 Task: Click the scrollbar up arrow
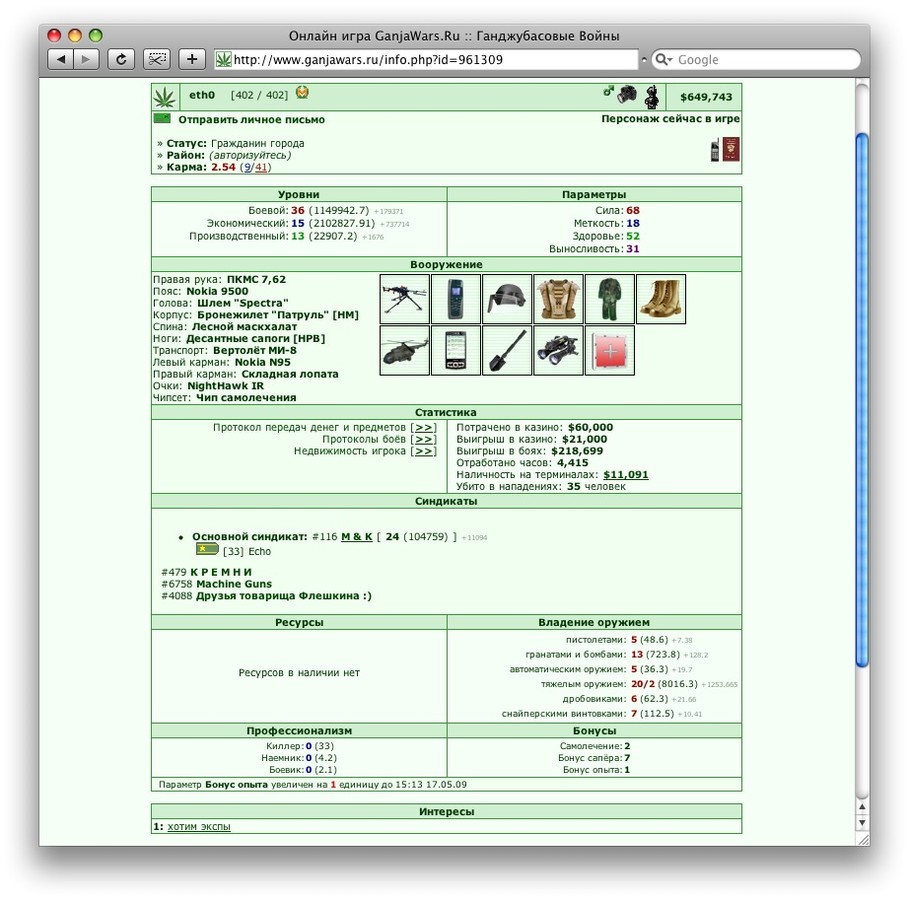pyautogui.click(x=862, y=806)
